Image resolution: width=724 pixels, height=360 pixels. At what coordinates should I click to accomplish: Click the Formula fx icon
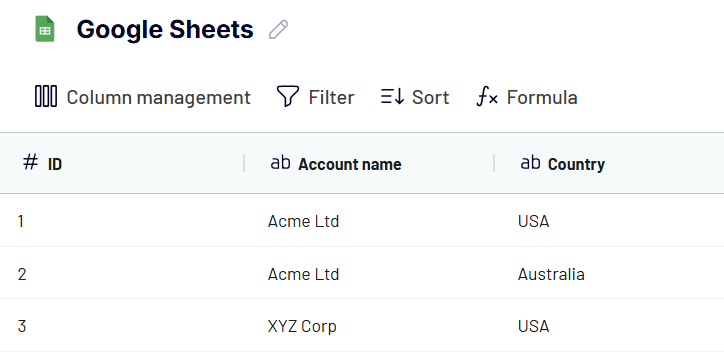point(487,97)
